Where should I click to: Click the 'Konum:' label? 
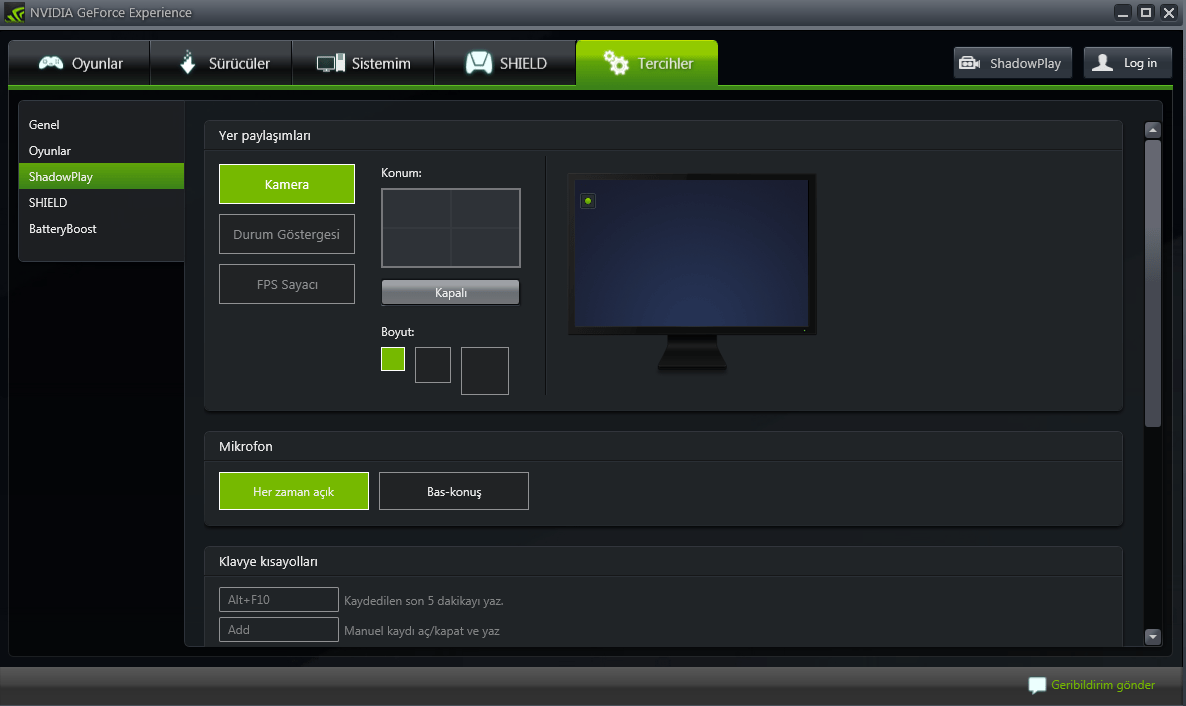click(402, 173)
